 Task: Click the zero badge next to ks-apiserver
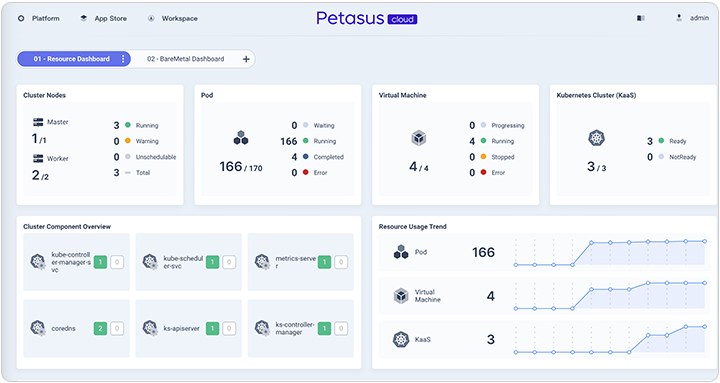click(229, 328)
